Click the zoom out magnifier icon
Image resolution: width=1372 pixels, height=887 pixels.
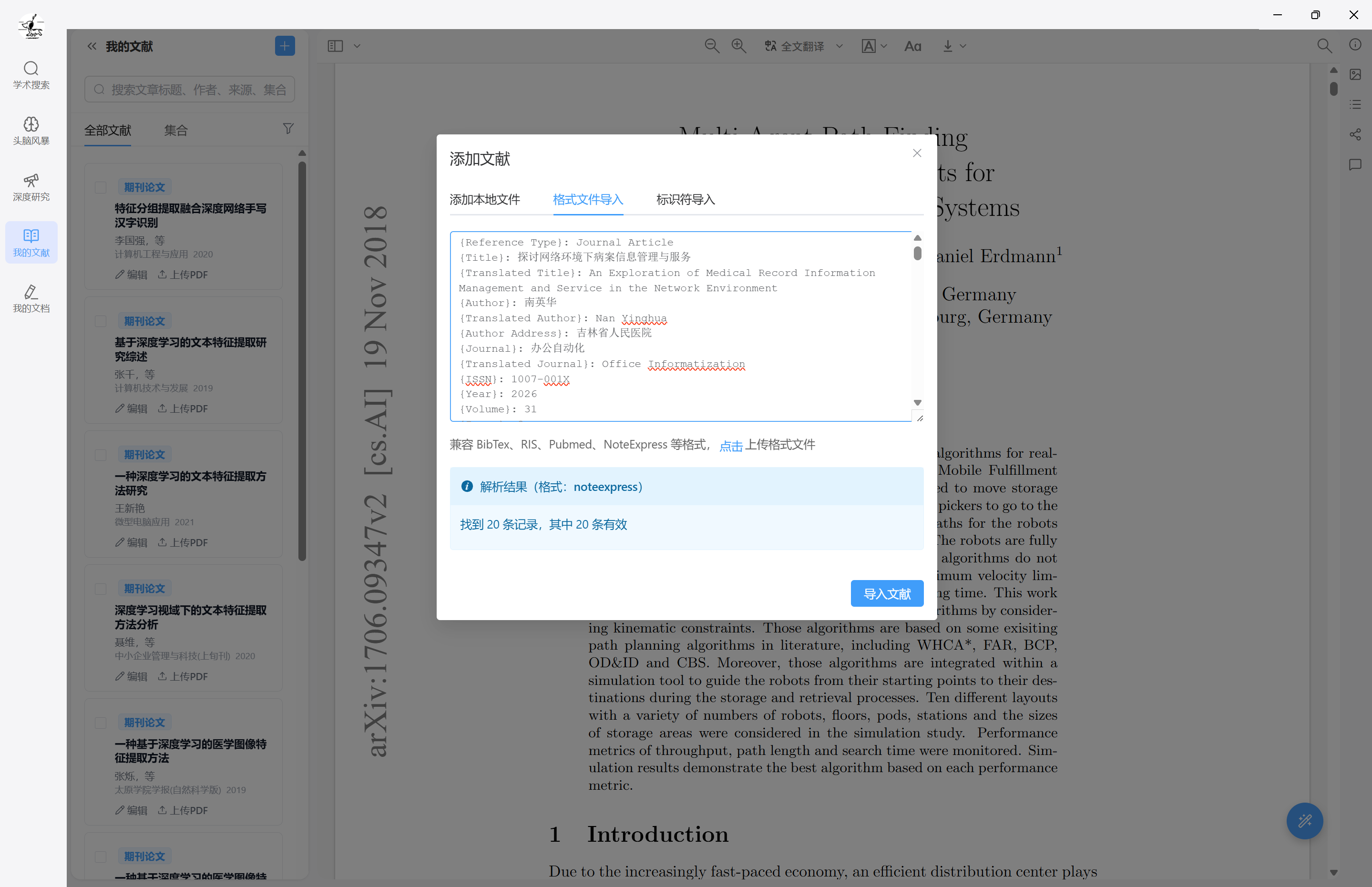pyautogui.click(x=712, y=46)
